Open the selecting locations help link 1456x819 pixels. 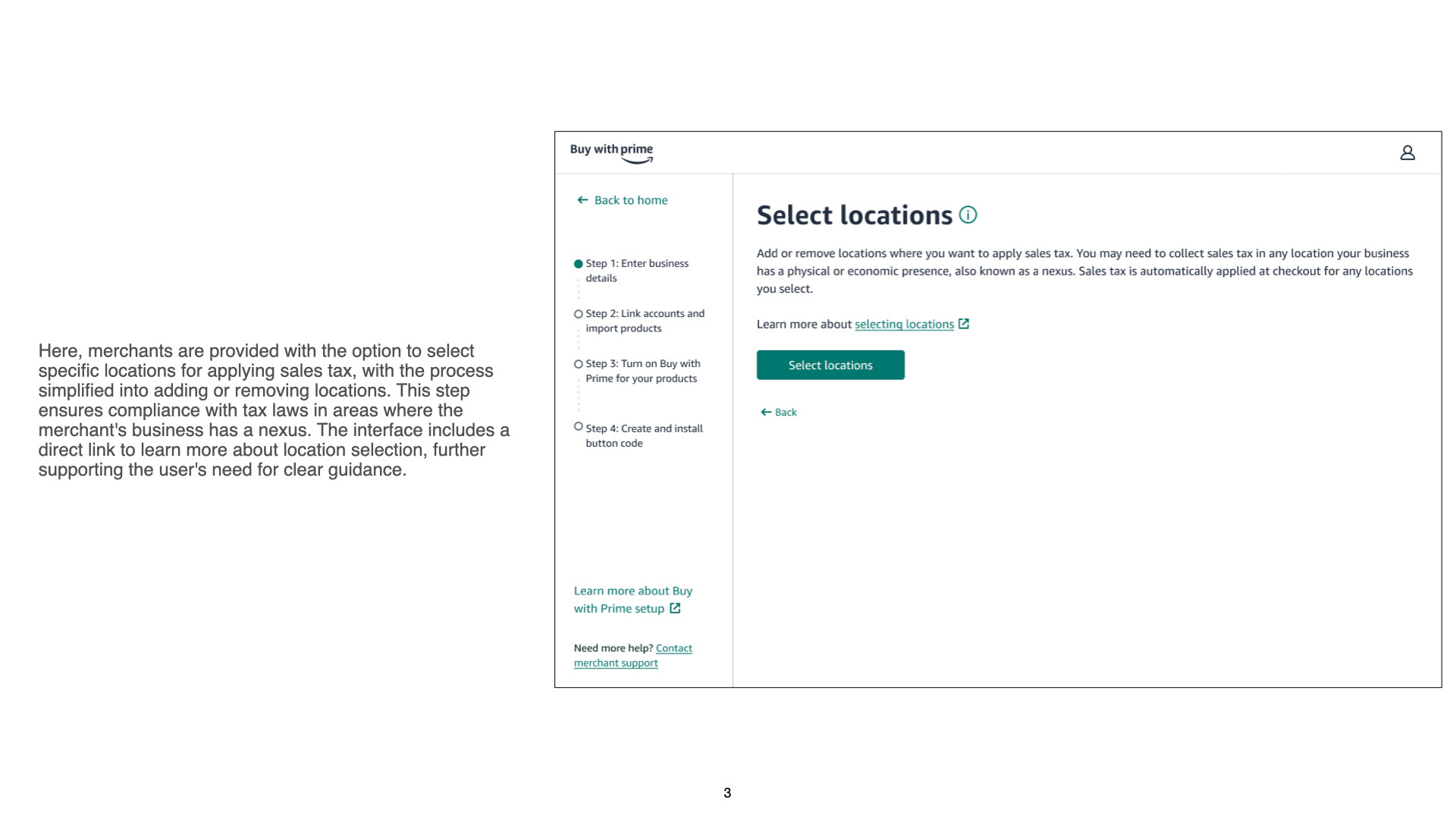pos(904,324)
